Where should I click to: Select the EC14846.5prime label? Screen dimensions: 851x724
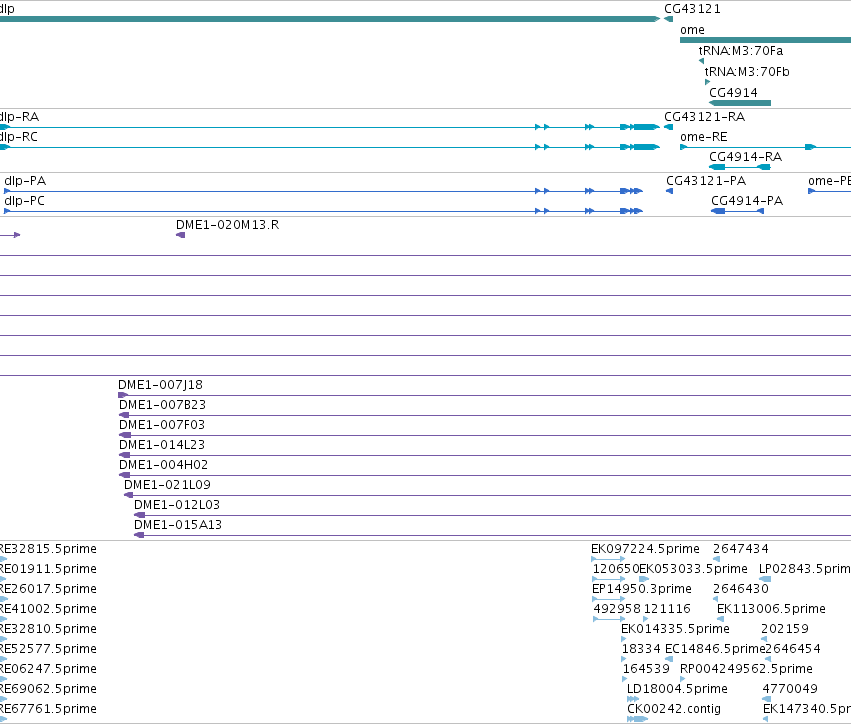pos(715,649)
